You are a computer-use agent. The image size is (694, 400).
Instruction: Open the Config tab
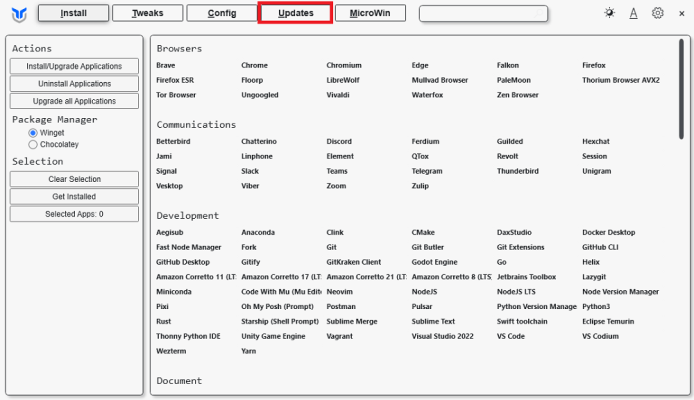coord(222,13)
